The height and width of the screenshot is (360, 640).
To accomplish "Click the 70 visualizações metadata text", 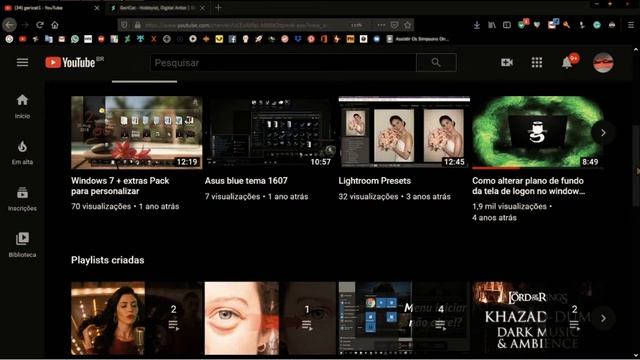I will point(101,207).
